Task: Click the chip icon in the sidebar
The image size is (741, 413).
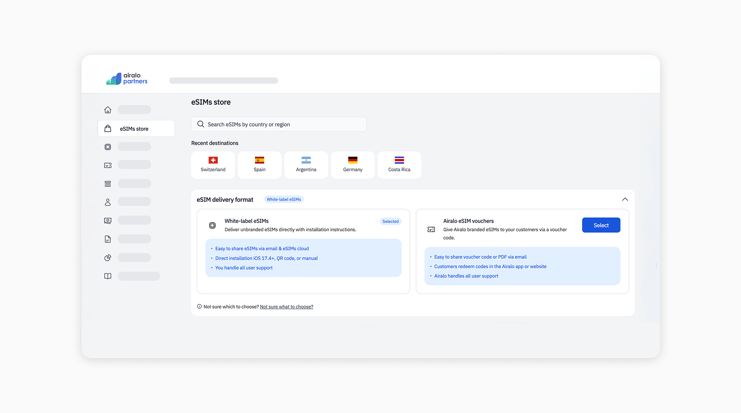Action: (108, 147)
